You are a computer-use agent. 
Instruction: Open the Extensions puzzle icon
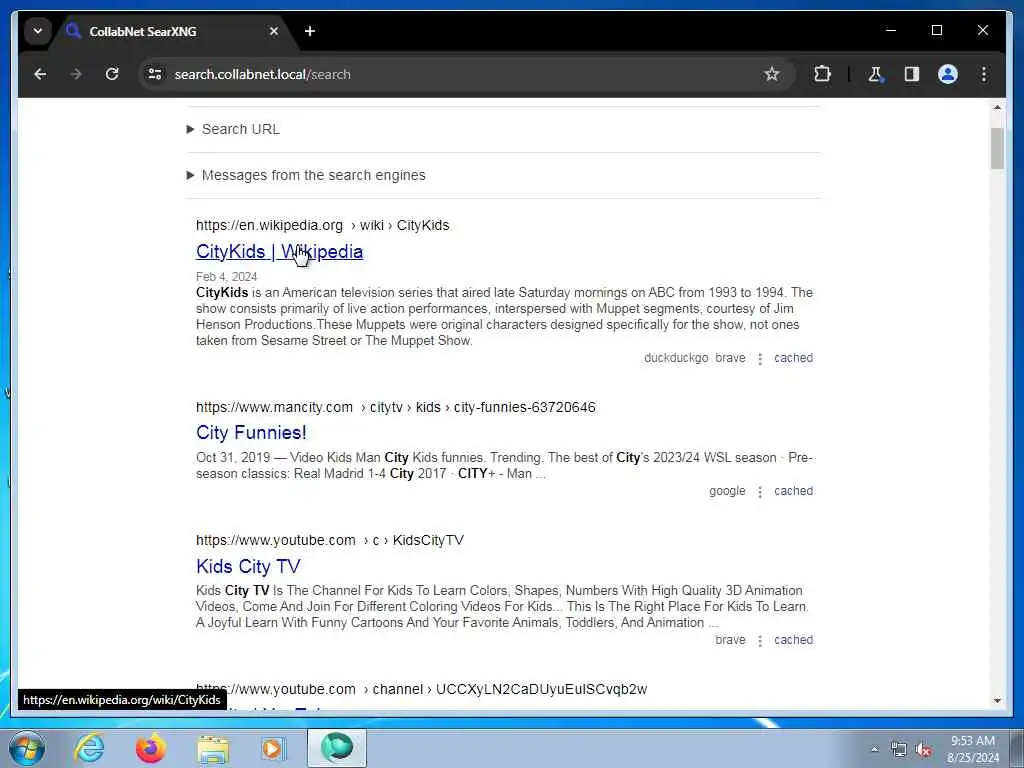[822, 74]
